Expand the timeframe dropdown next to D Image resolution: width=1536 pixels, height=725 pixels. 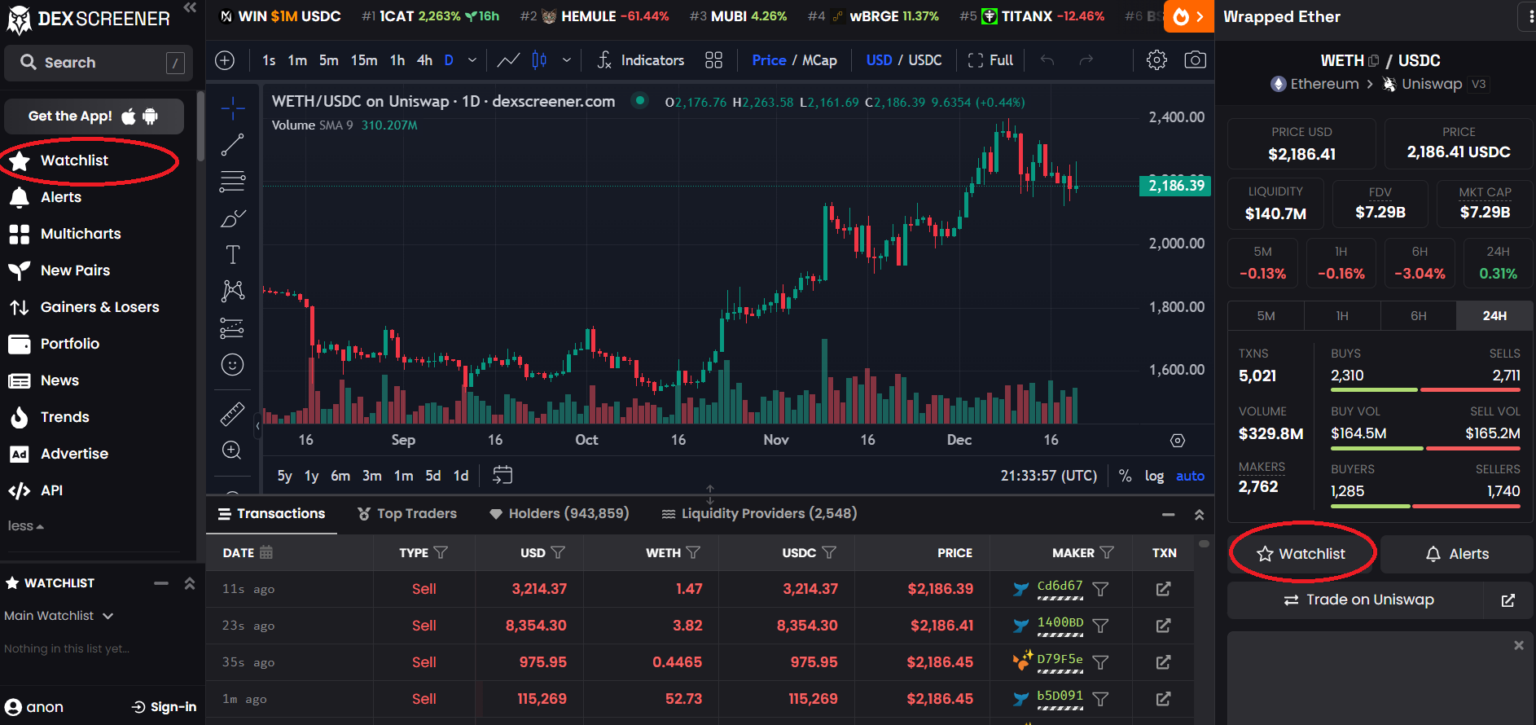click(x=472, y=60)
